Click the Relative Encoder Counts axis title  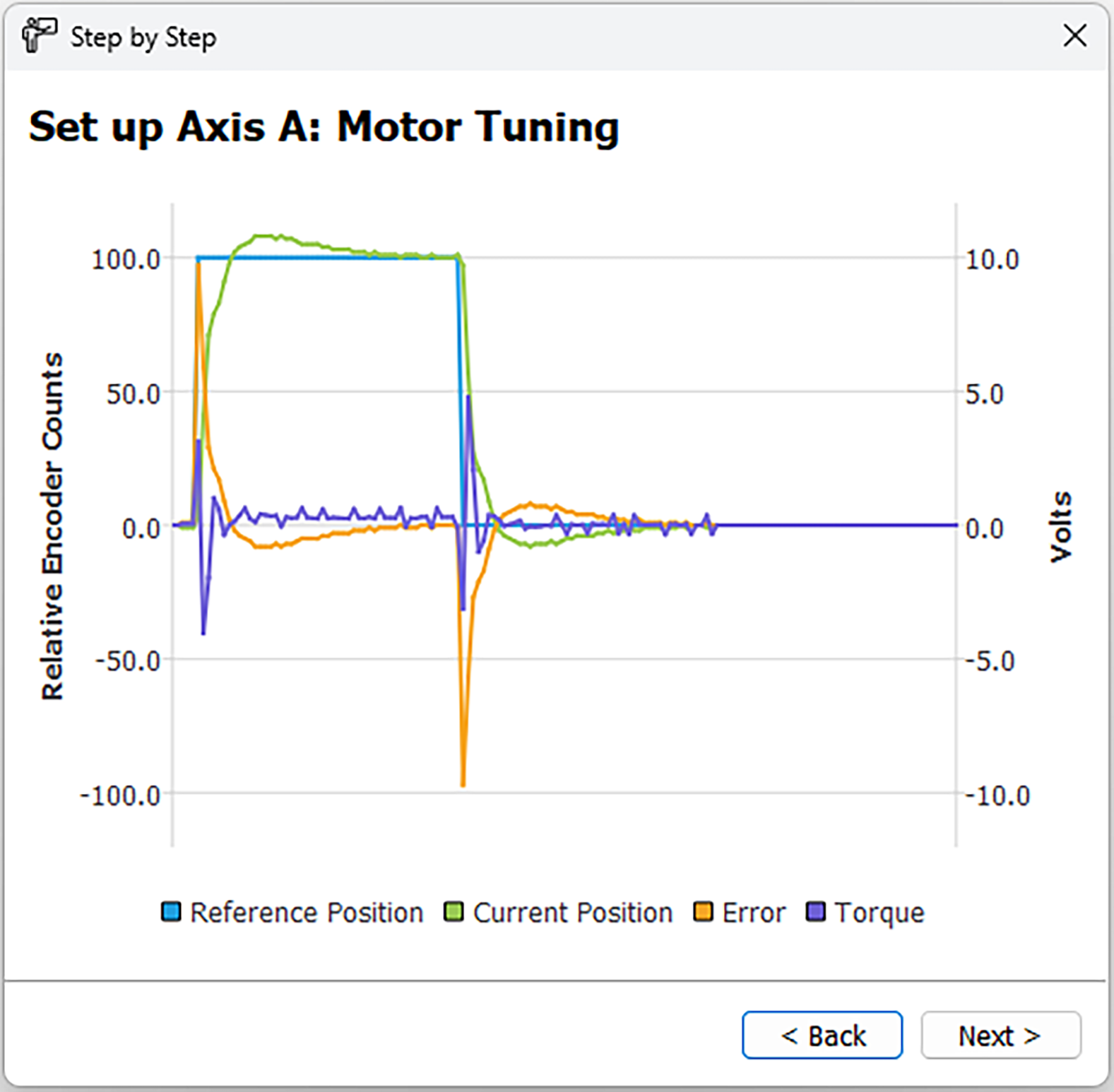pyautogui.click(x=53, y=526)
